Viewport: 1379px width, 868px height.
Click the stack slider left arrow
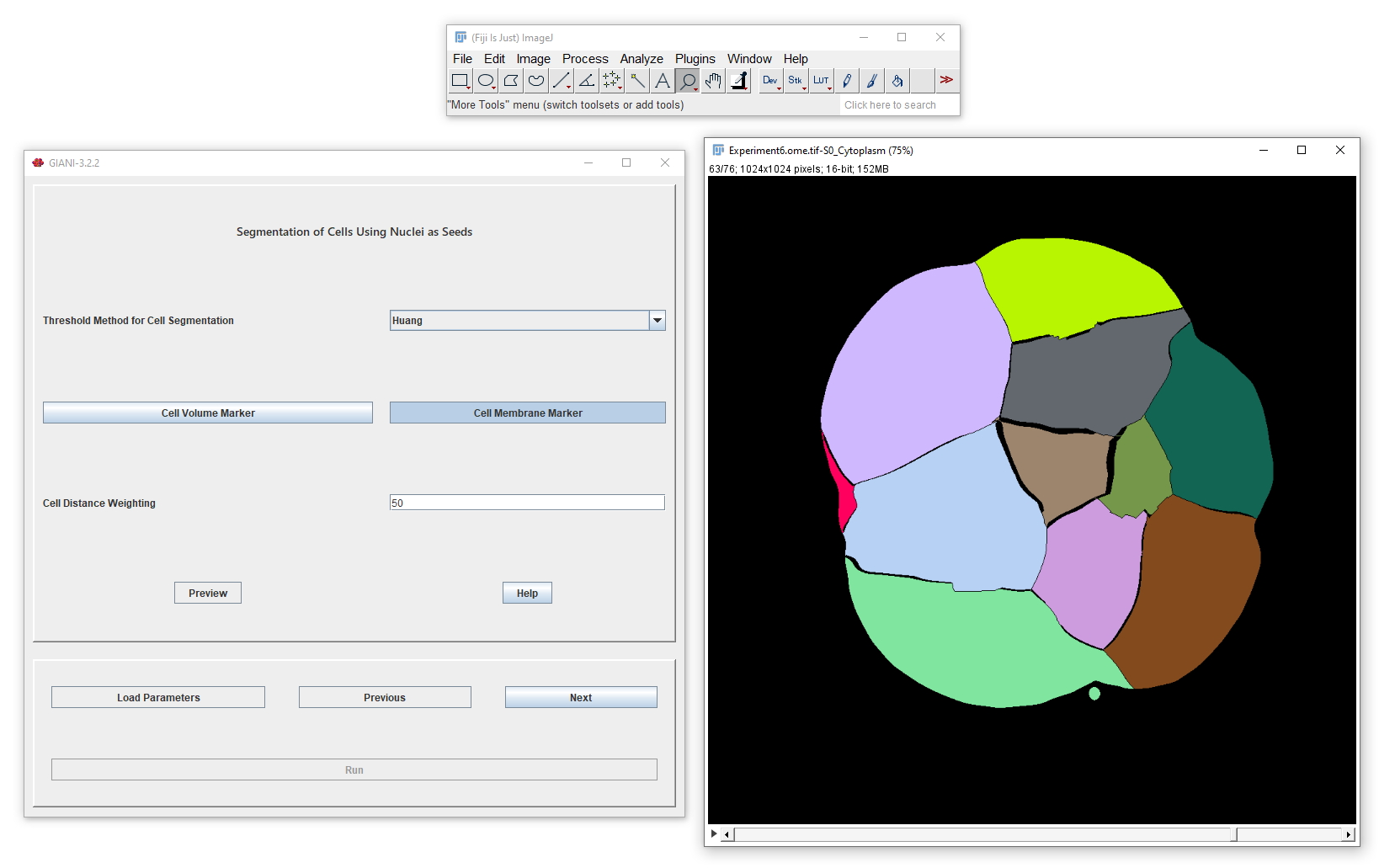click(x=727, y=835)
